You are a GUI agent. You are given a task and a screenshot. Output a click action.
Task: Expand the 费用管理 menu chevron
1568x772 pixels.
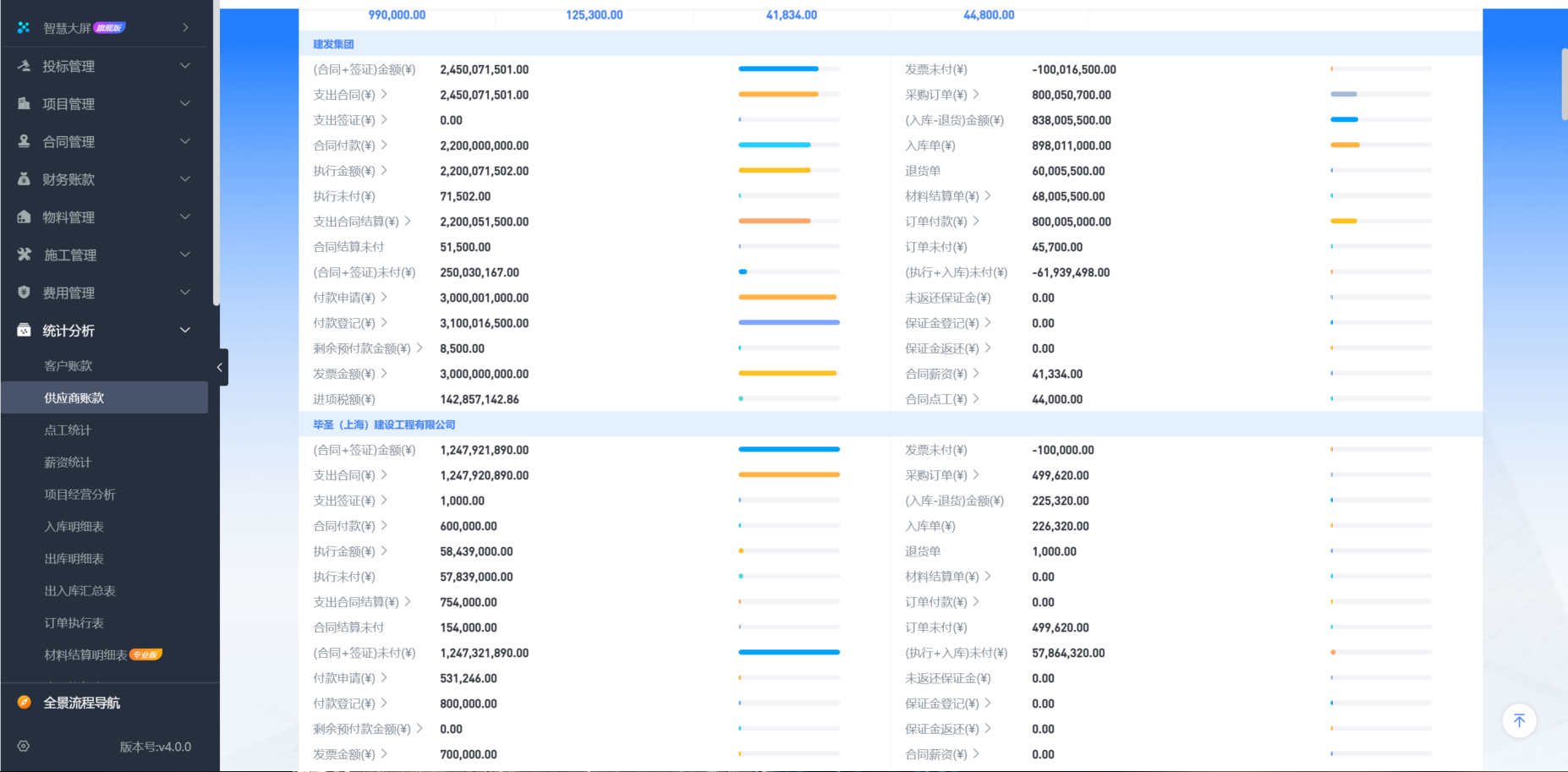[185, 293]
